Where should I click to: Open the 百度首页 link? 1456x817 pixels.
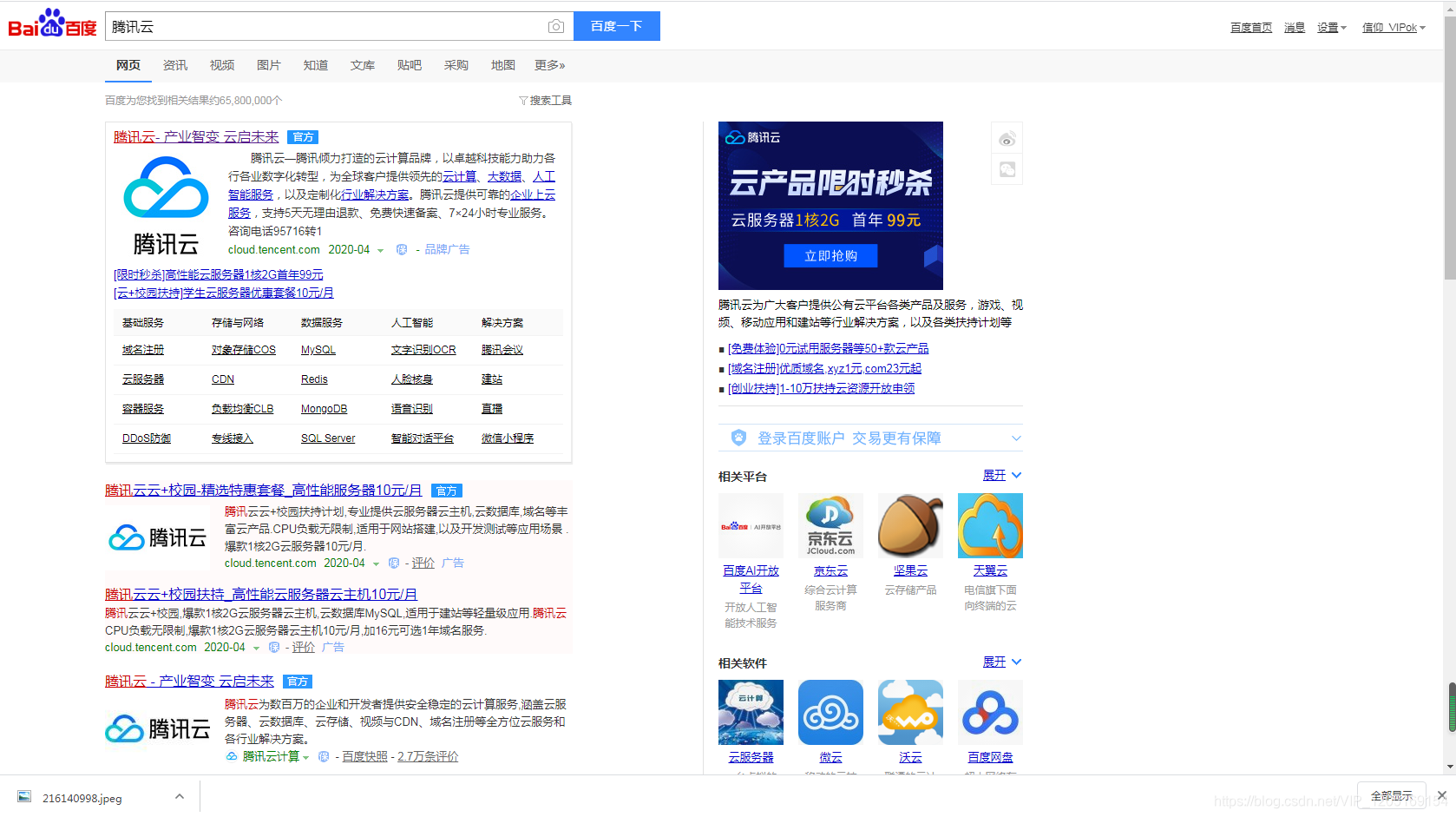tap(1251, 28)
